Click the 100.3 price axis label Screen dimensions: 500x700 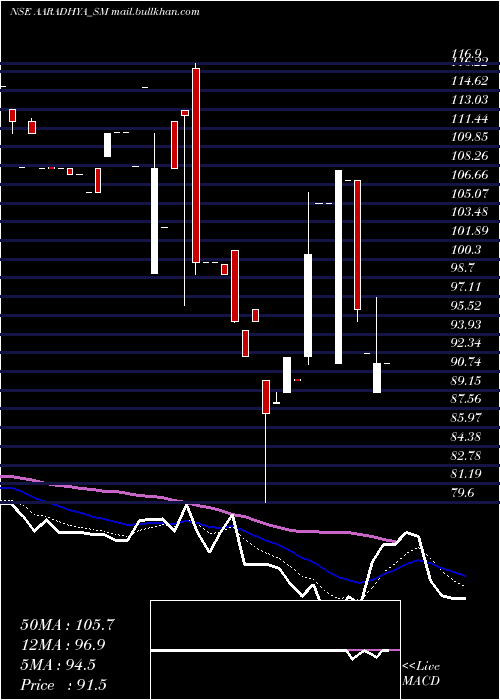click(x=466, y=249)
